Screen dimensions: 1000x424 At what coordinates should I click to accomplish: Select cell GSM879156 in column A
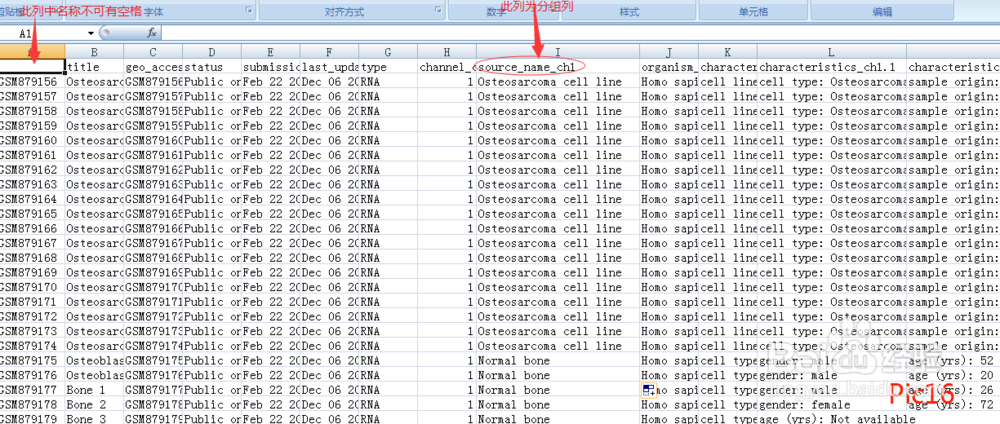pos(33,82)
